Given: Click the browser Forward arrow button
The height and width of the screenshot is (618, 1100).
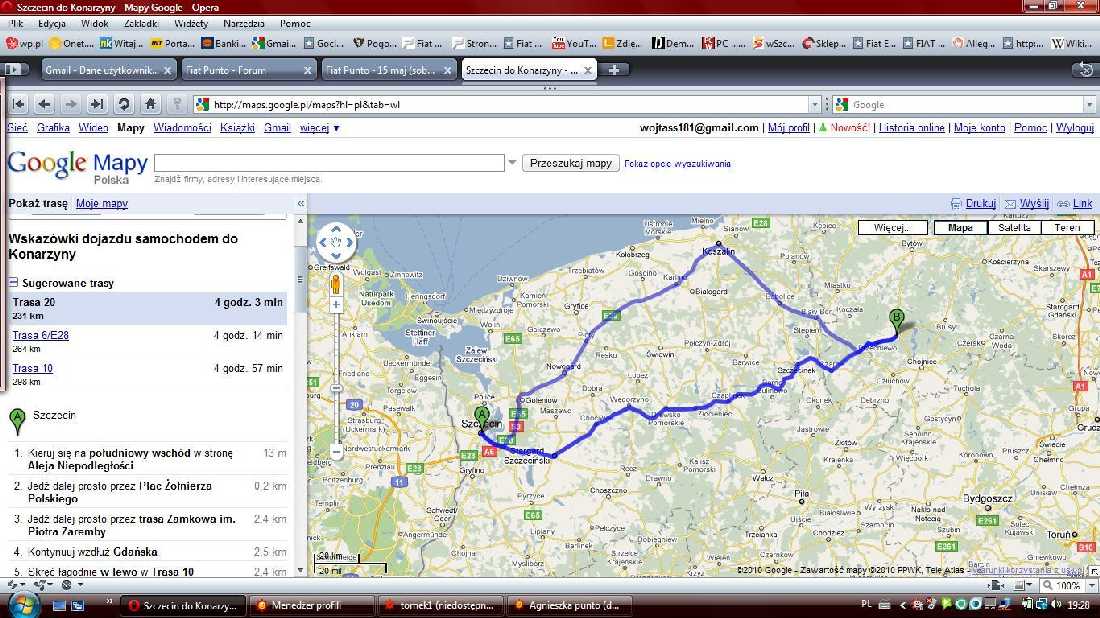Looking at the screenshot, I should click(71, 105).
